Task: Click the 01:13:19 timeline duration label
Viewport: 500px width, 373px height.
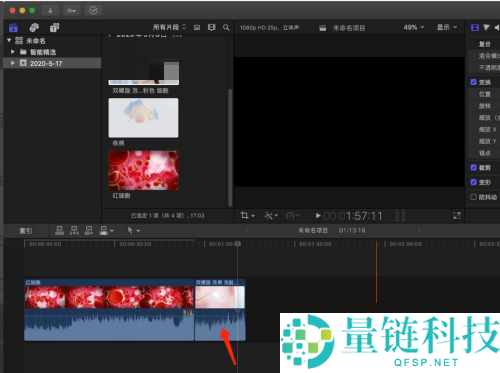Action: [352, 230]
